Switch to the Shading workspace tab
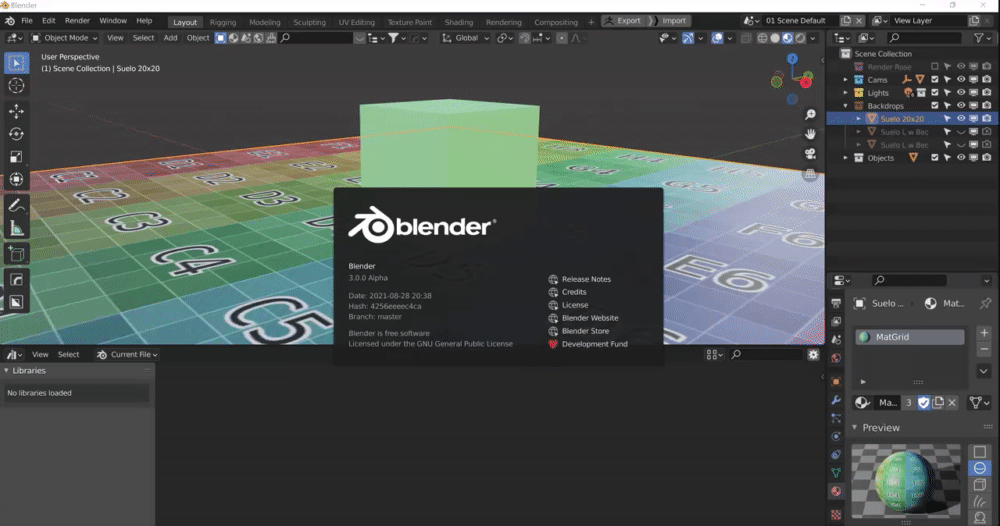 point(459,22)
